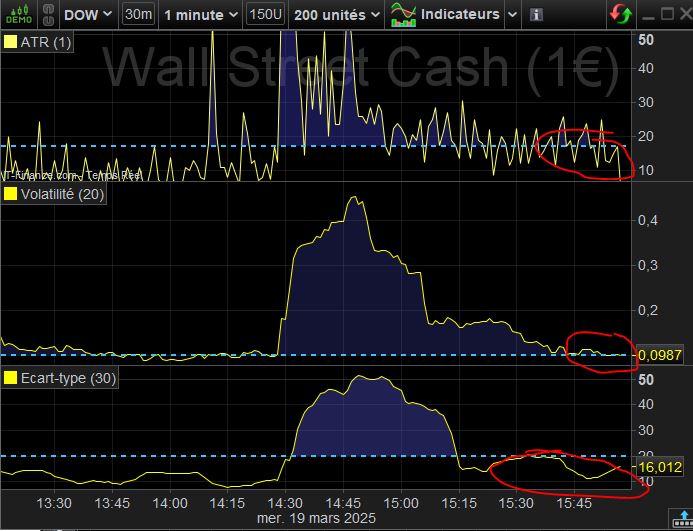Click the 16,012 Ecart-type value tag

coord(660,467)
